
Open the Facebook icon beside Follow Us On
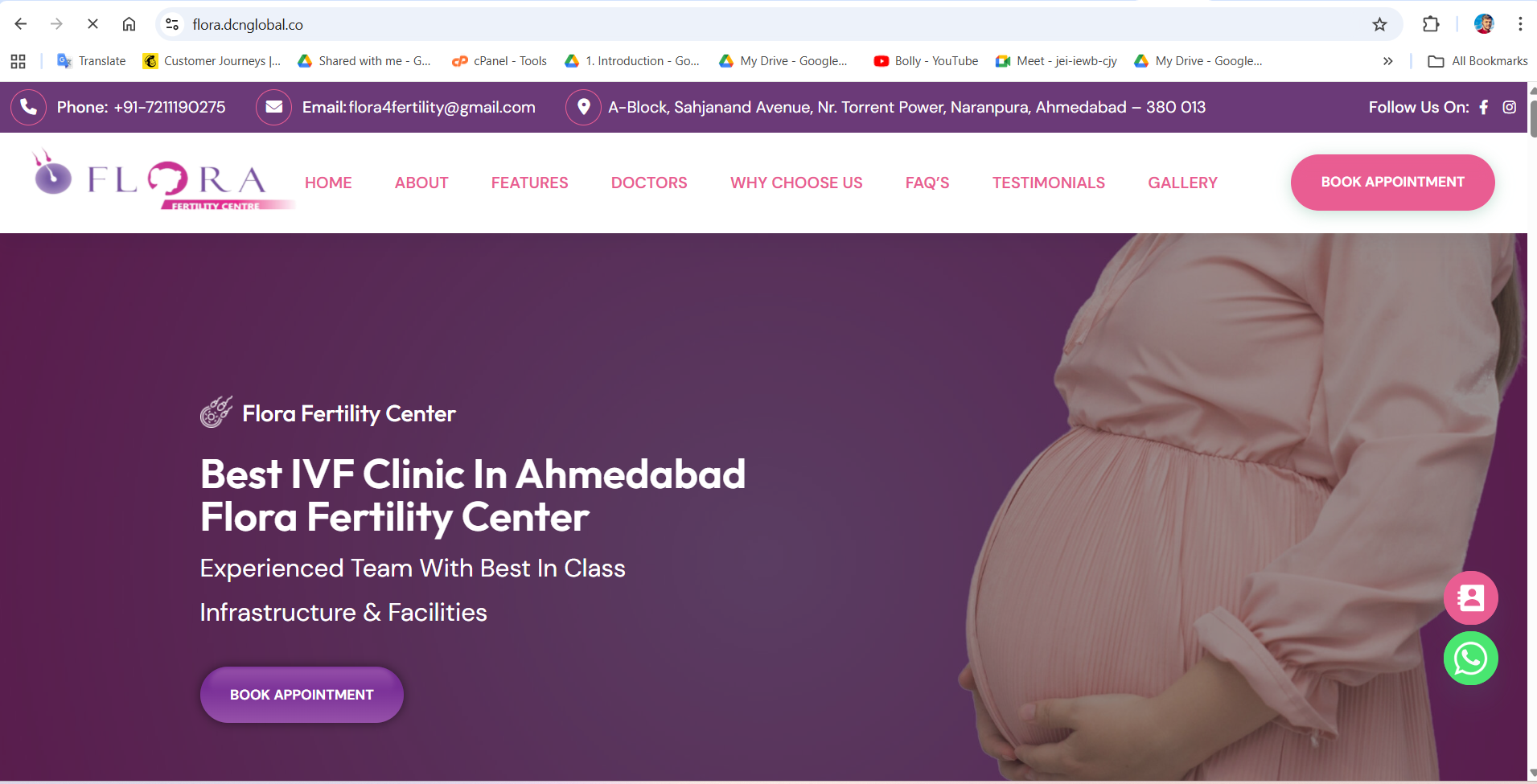(1484, 107)
